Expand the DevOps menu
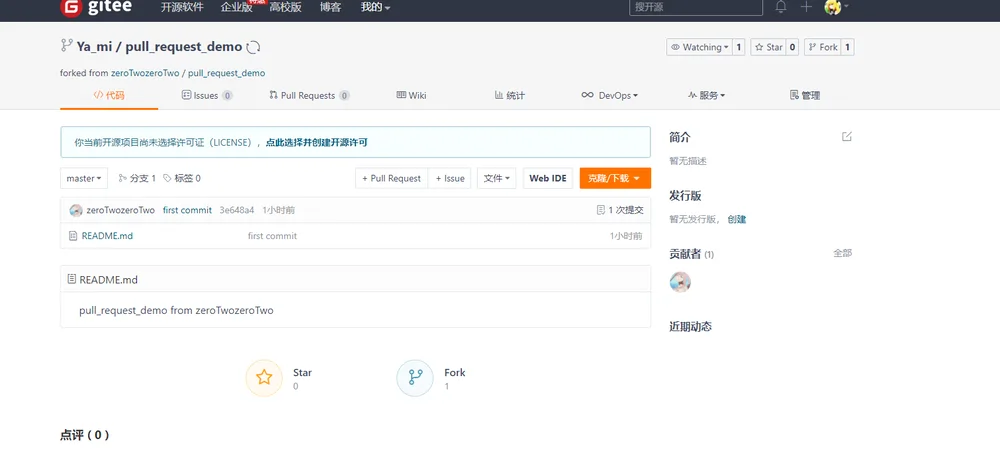 (x=610, y=96)
